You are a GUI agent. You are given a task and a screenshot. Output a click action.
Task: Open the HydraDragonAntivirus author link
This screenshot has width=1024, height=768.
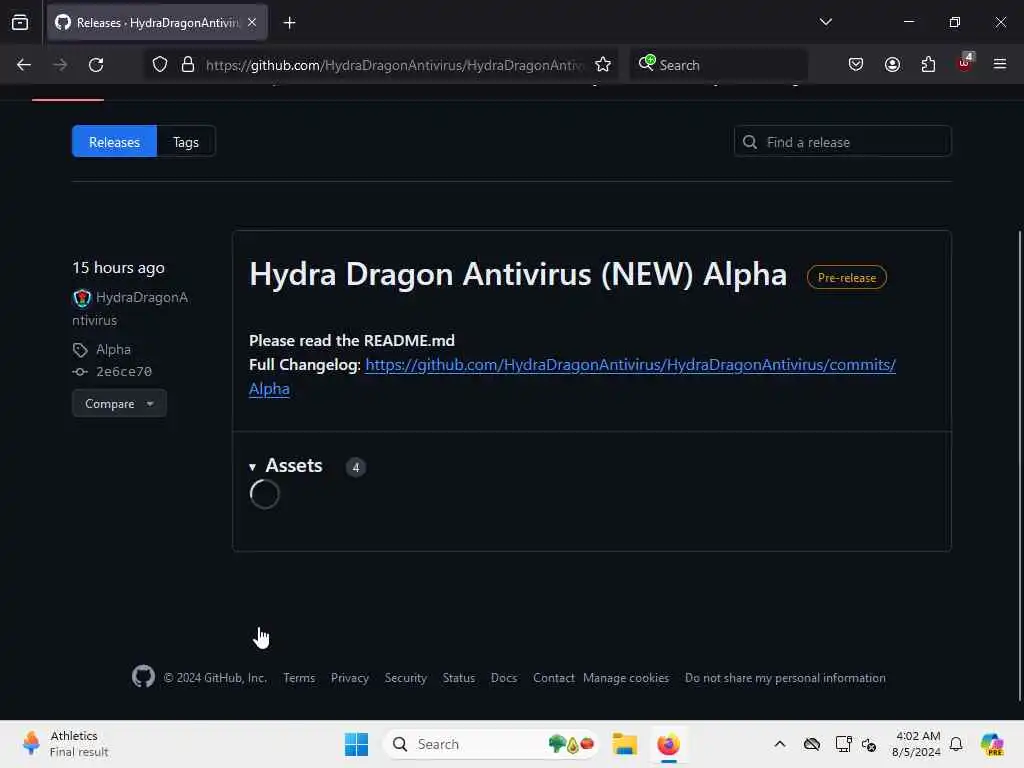(x=130, y=309)
